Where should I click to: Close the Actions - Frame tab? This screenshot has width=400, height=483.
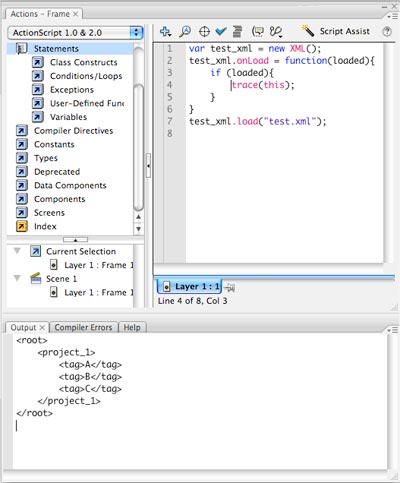[x=76, y=14]
